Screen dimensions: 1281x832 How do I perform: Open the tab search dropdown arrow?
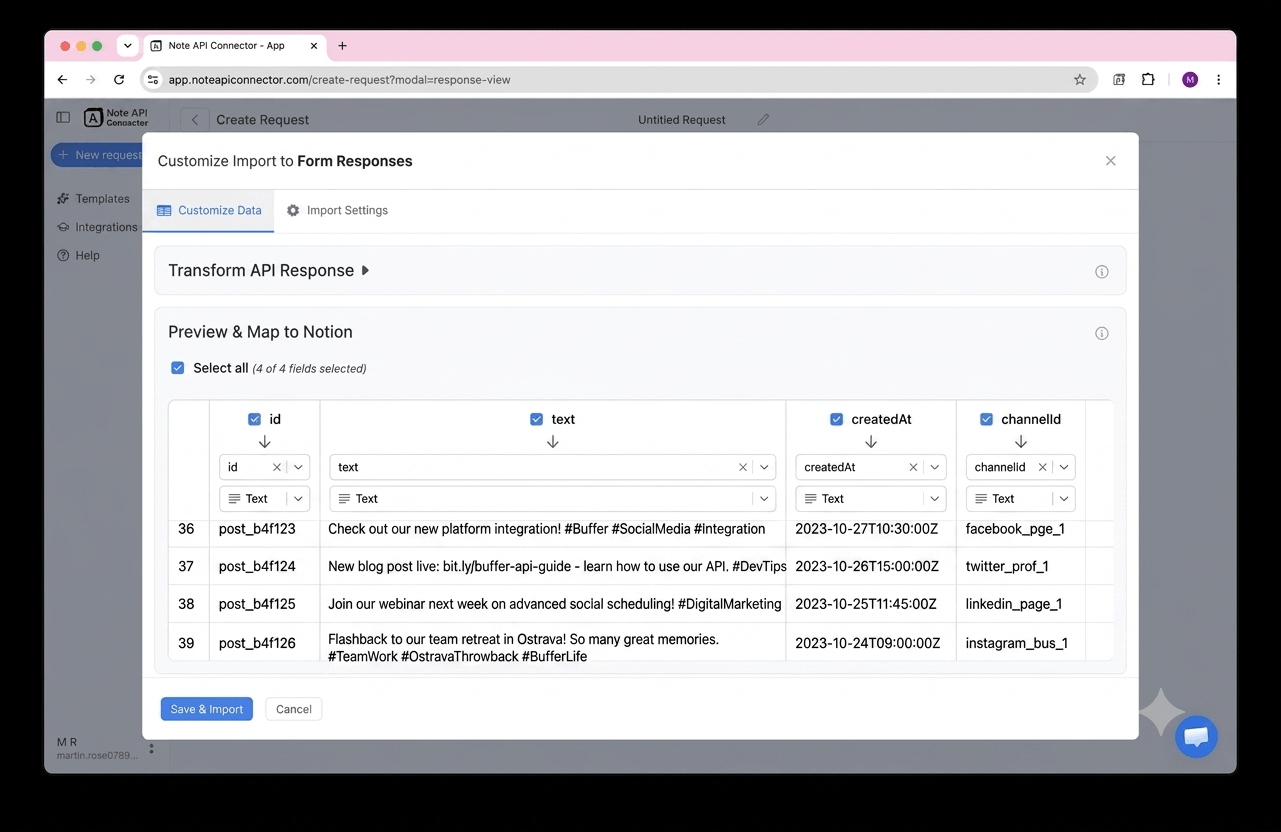(x=128, y=46)
